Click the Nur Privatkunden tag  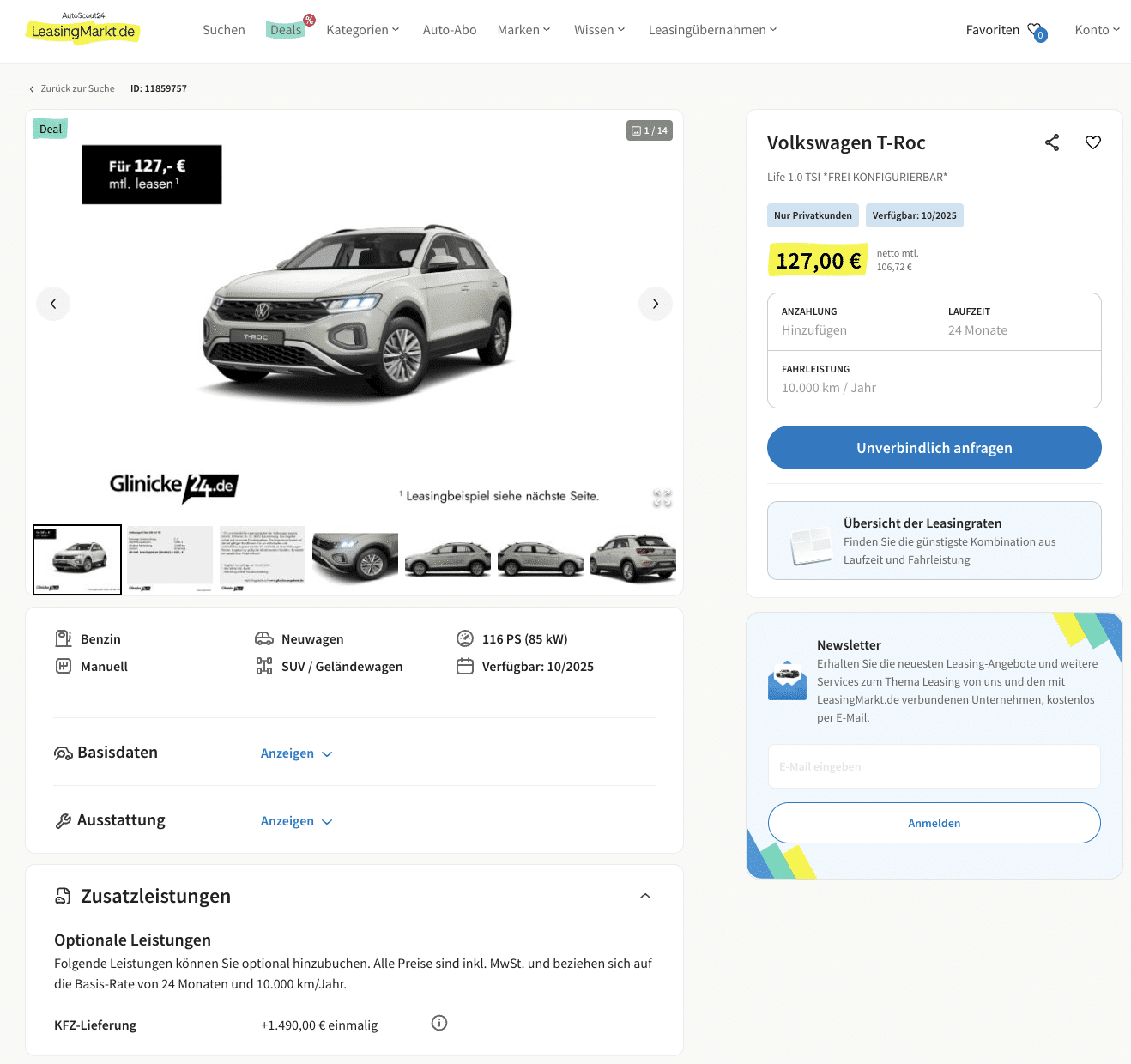pos(813,215)
